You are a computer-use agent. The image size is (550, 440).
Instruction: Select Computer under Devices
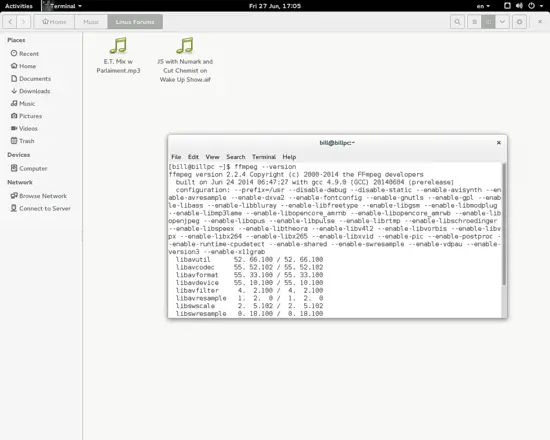[29, 168]
